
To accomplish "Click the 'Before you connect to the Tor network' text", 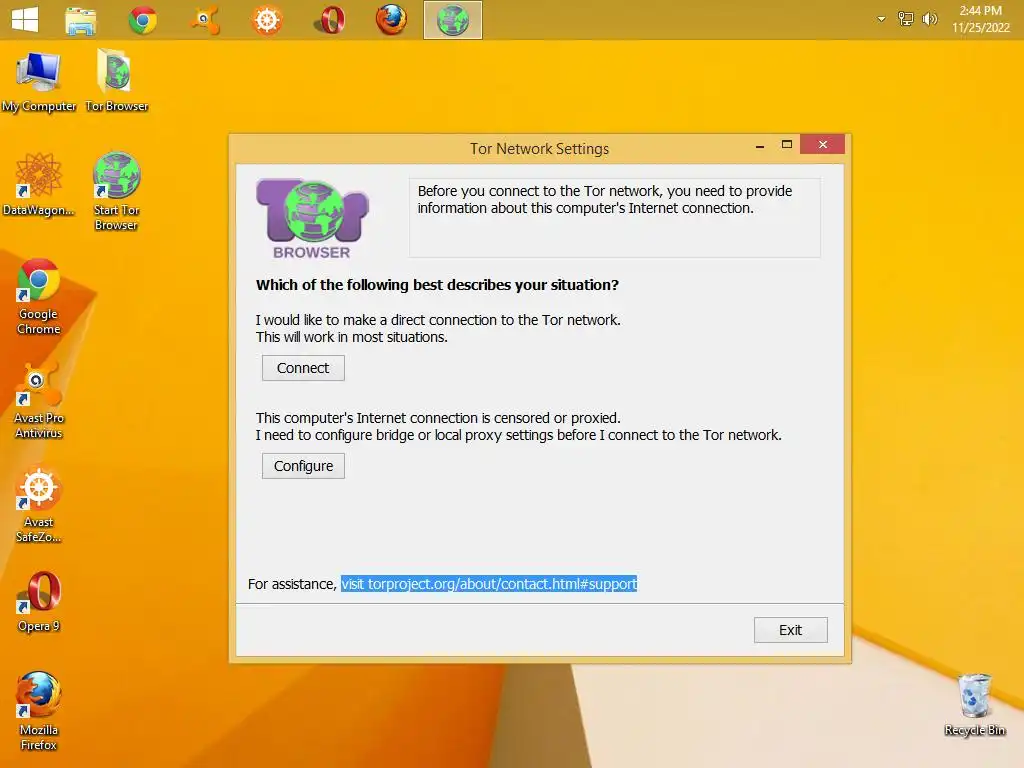I will point(605,199).
